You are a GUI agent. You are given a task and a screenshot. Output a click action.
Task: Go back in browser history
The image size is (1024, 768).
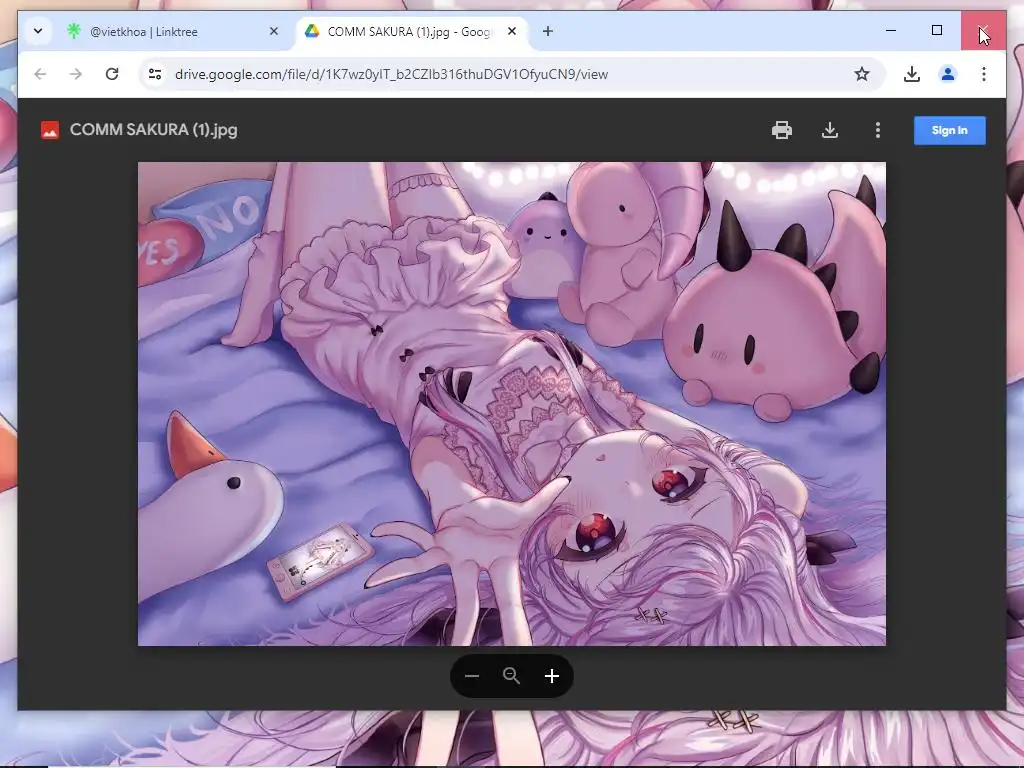point(40,74)
